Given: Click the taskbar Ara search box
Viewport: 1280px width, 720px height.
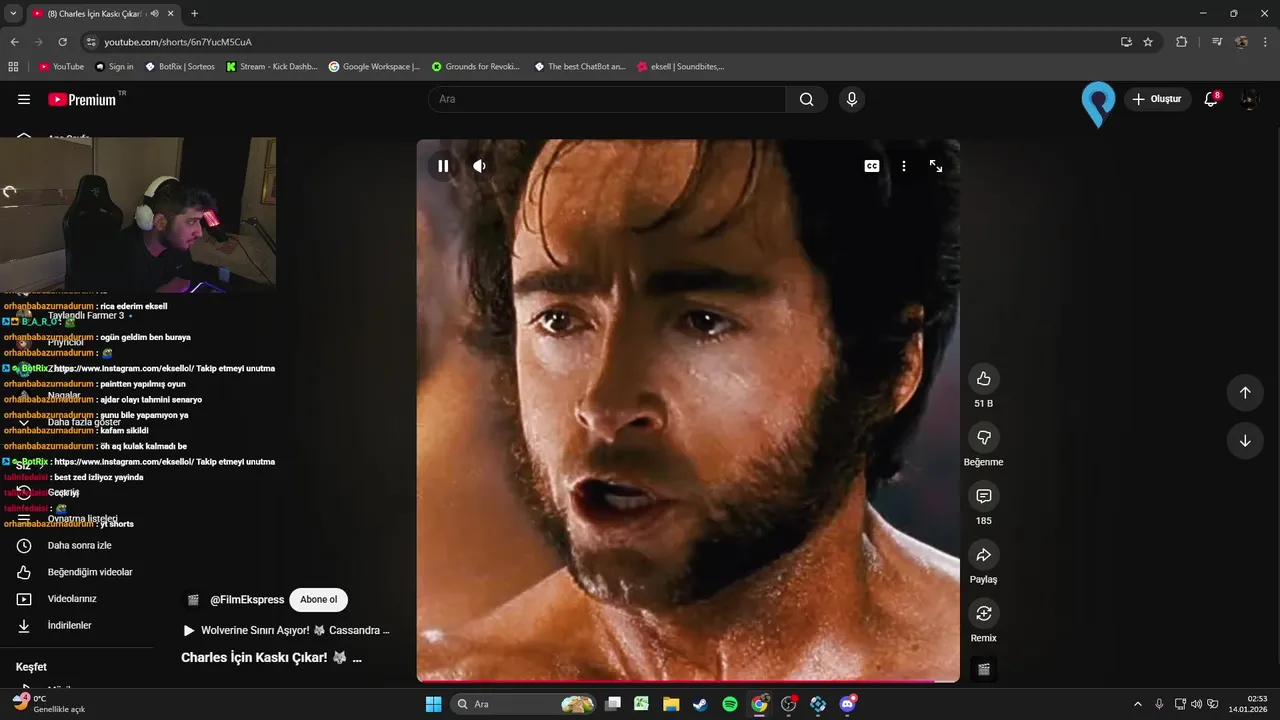Looking at the screenshot, I should [x=523, y=704].
